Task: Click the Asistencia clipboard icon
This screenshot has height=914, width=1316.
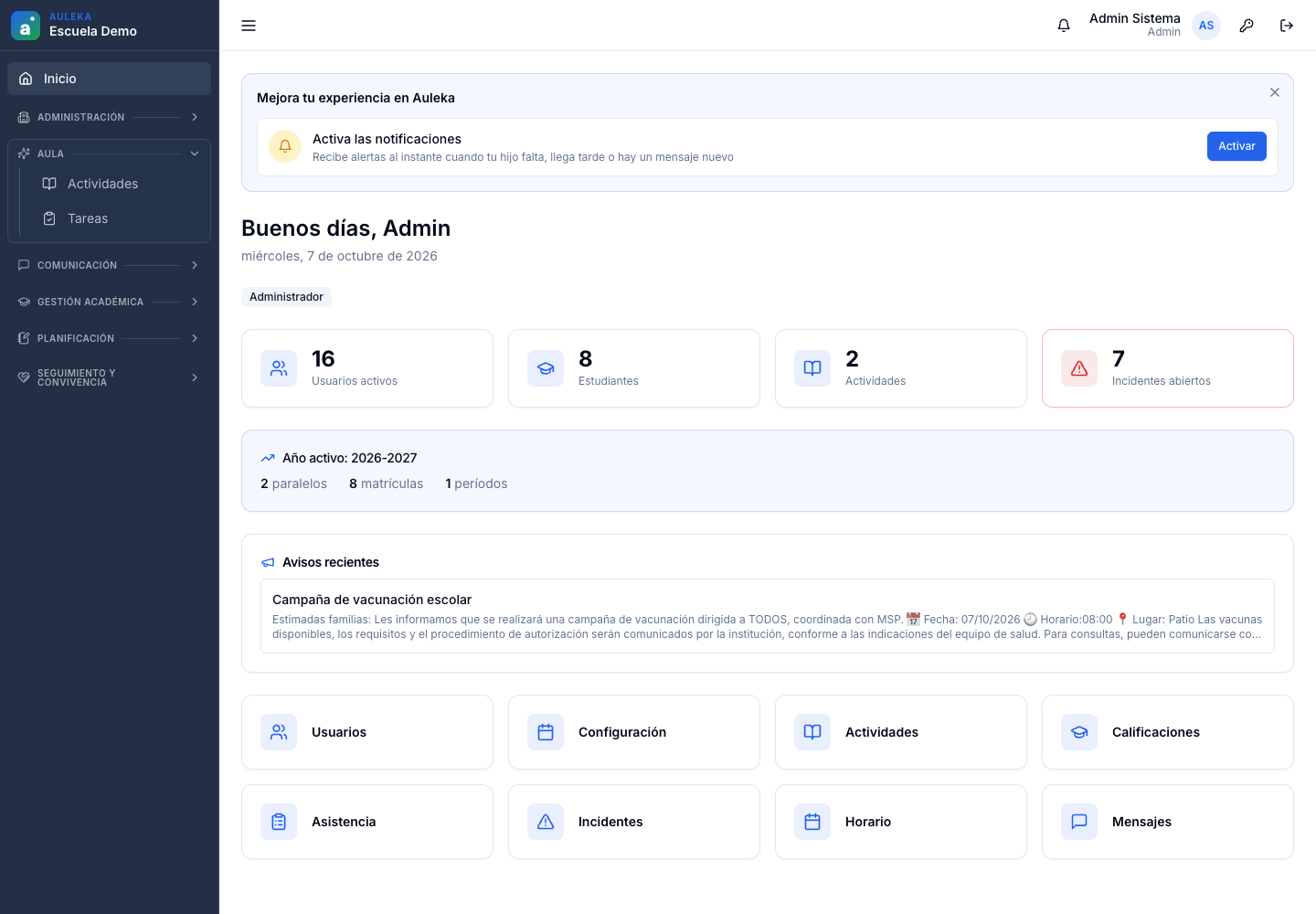Action: point(279,822)
